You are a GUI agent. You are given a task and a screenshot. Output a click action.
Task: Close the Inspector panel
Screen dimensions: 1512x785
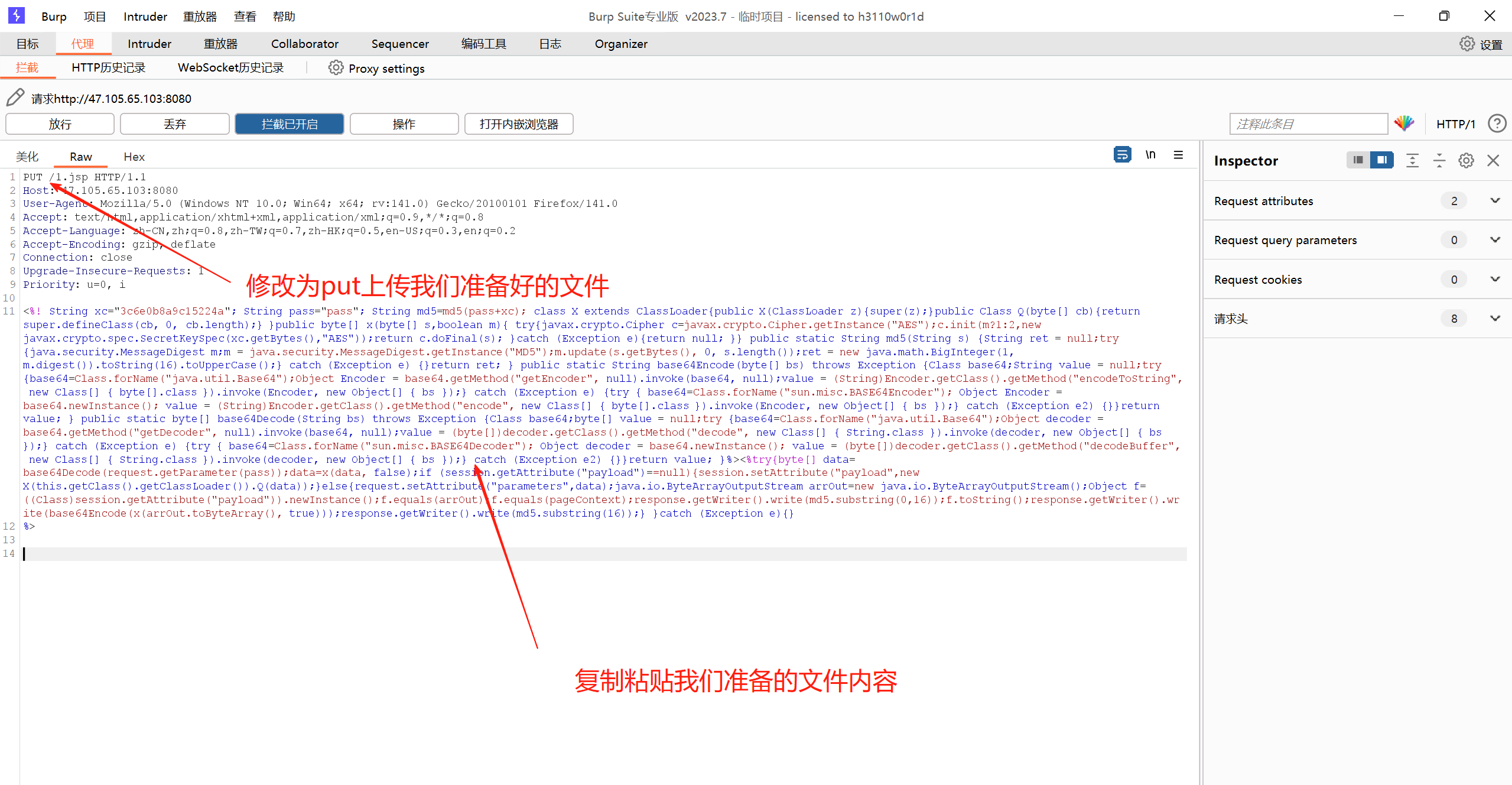tap(1493, 160)
